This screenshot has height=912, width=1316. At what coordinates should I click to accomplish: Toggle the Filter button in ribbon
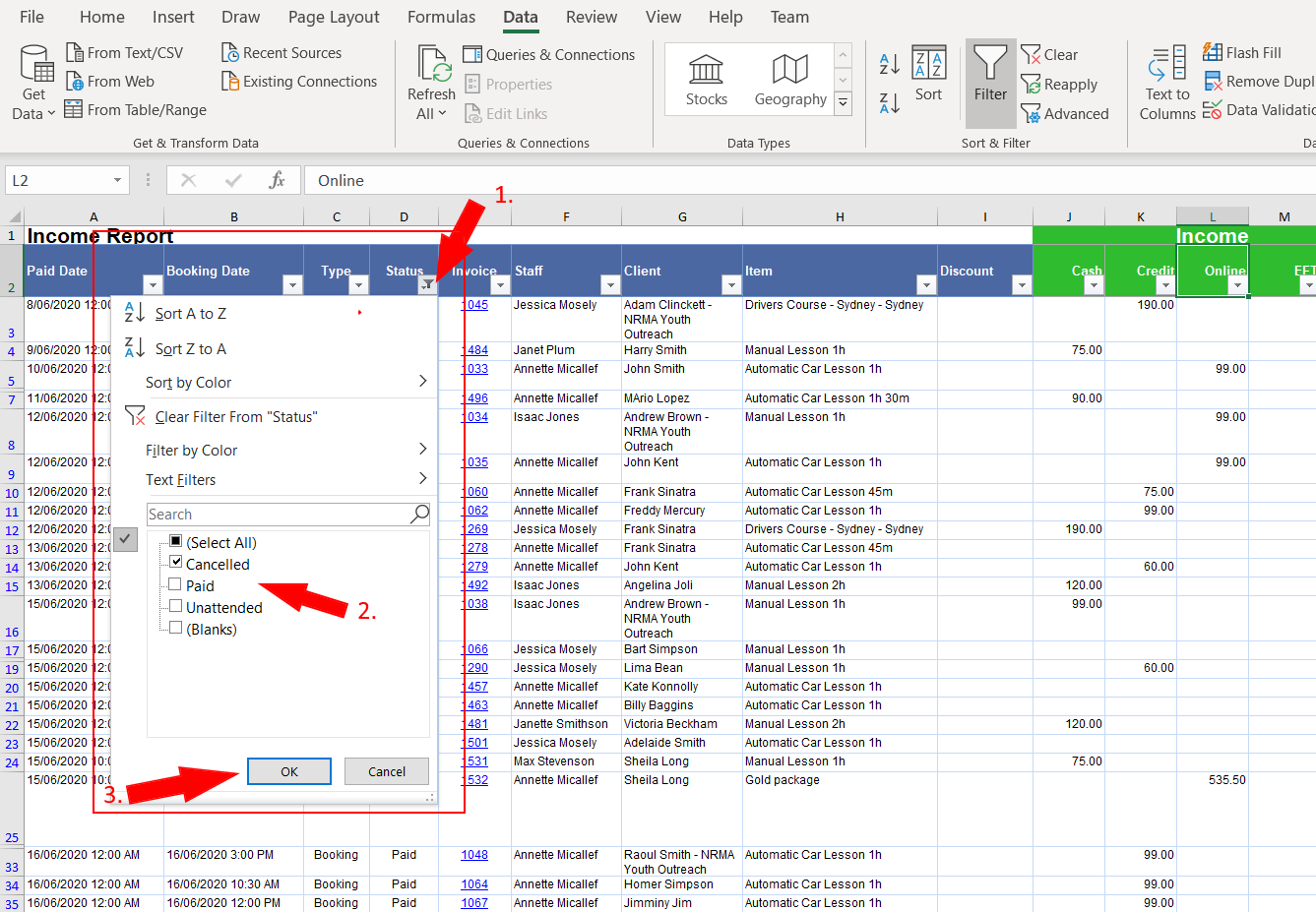click(990, 84)
